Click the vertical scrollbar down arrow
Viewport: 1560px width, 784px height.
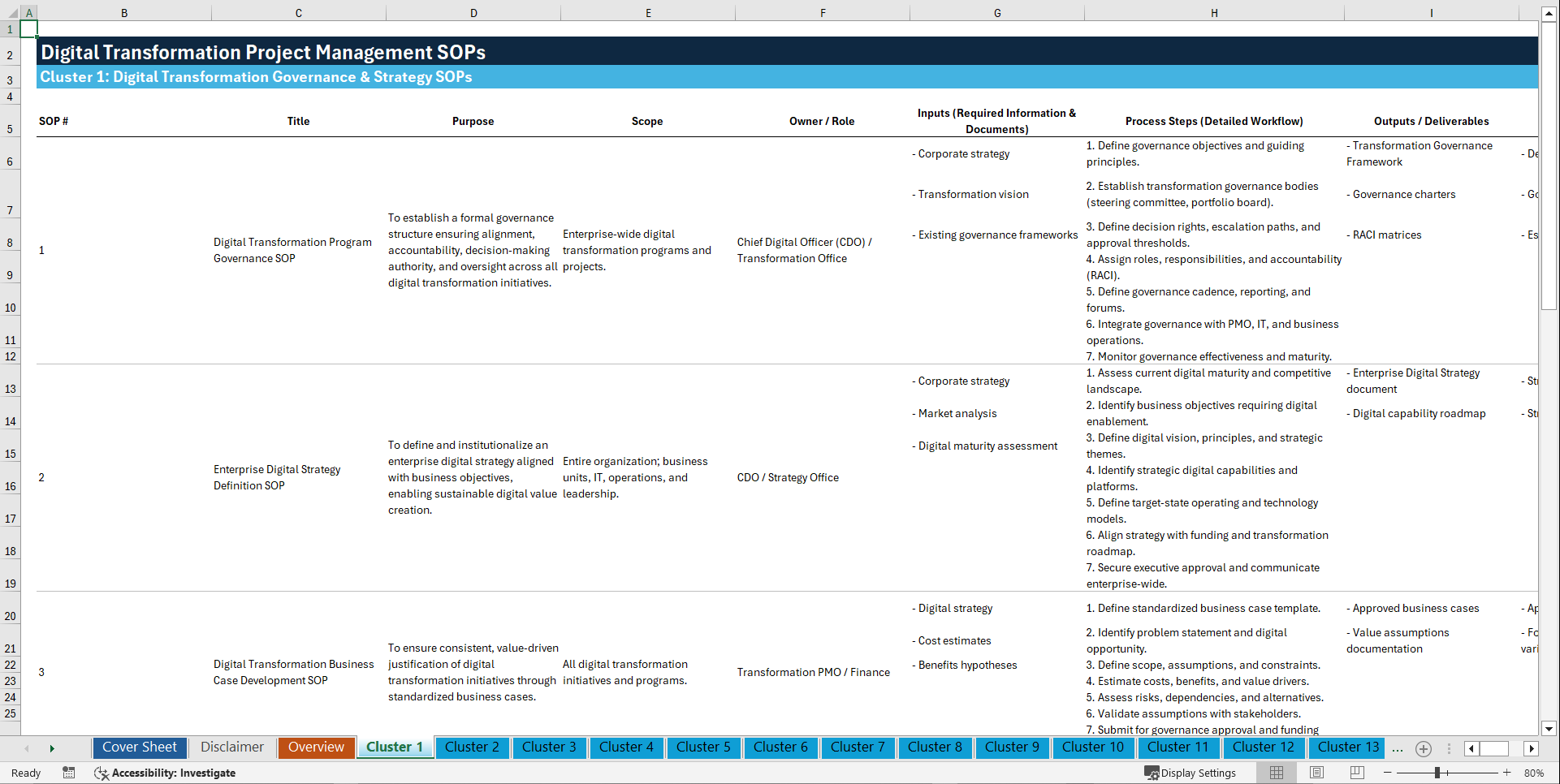[x=1550, y=729]
